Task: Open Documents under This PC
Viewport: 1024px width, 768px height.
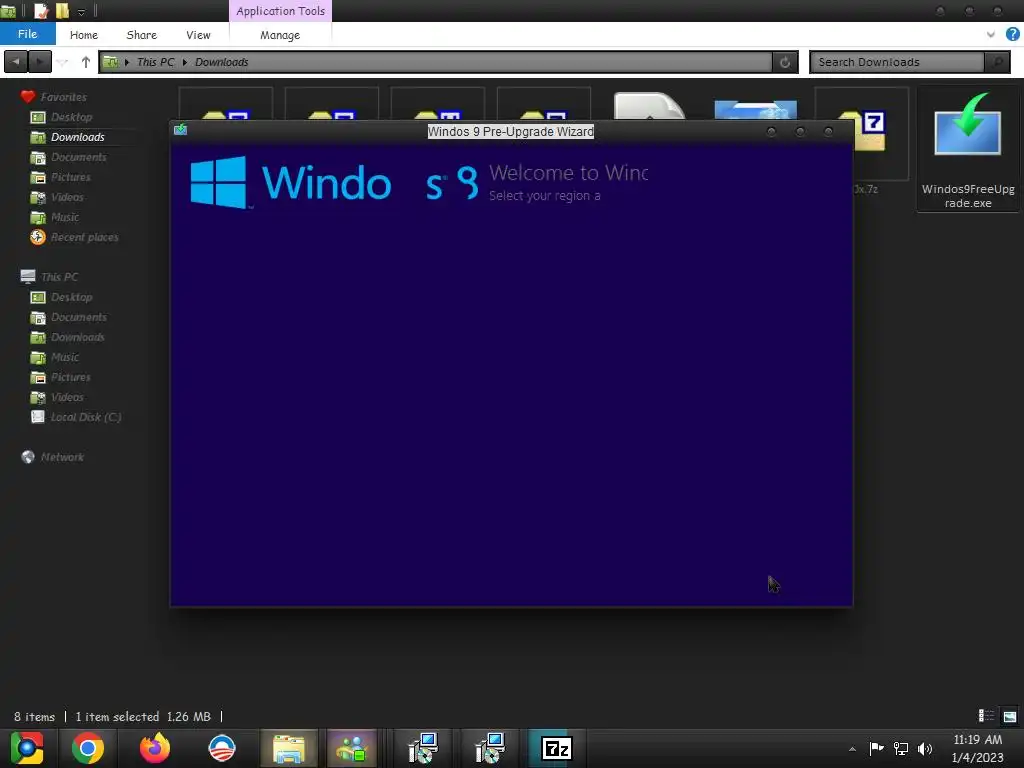Action: click(x=68, y=317)
